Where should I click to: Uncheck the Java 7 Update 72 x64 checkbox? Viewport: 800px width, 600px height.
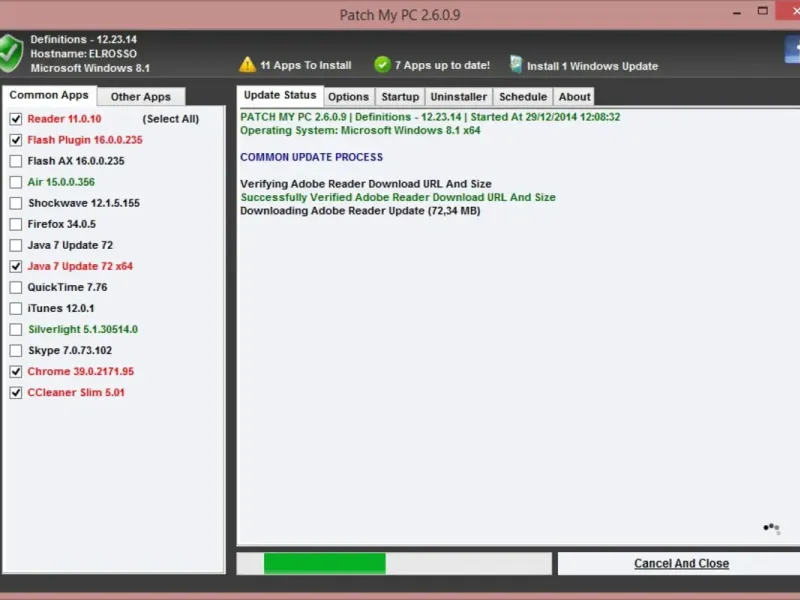[x=16, y=266]
